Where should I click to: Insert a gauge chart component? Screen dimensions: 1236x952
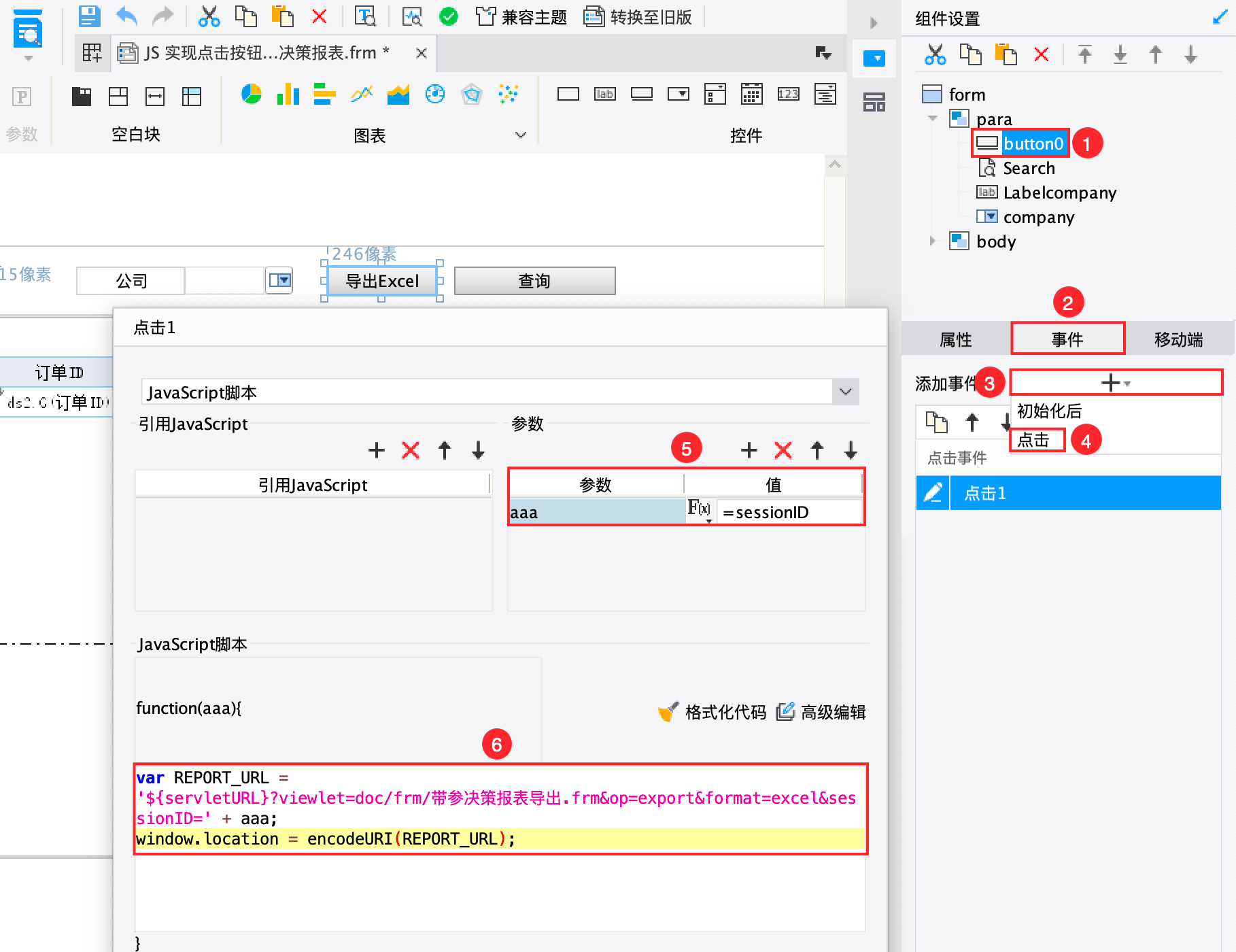click(435, 94)
